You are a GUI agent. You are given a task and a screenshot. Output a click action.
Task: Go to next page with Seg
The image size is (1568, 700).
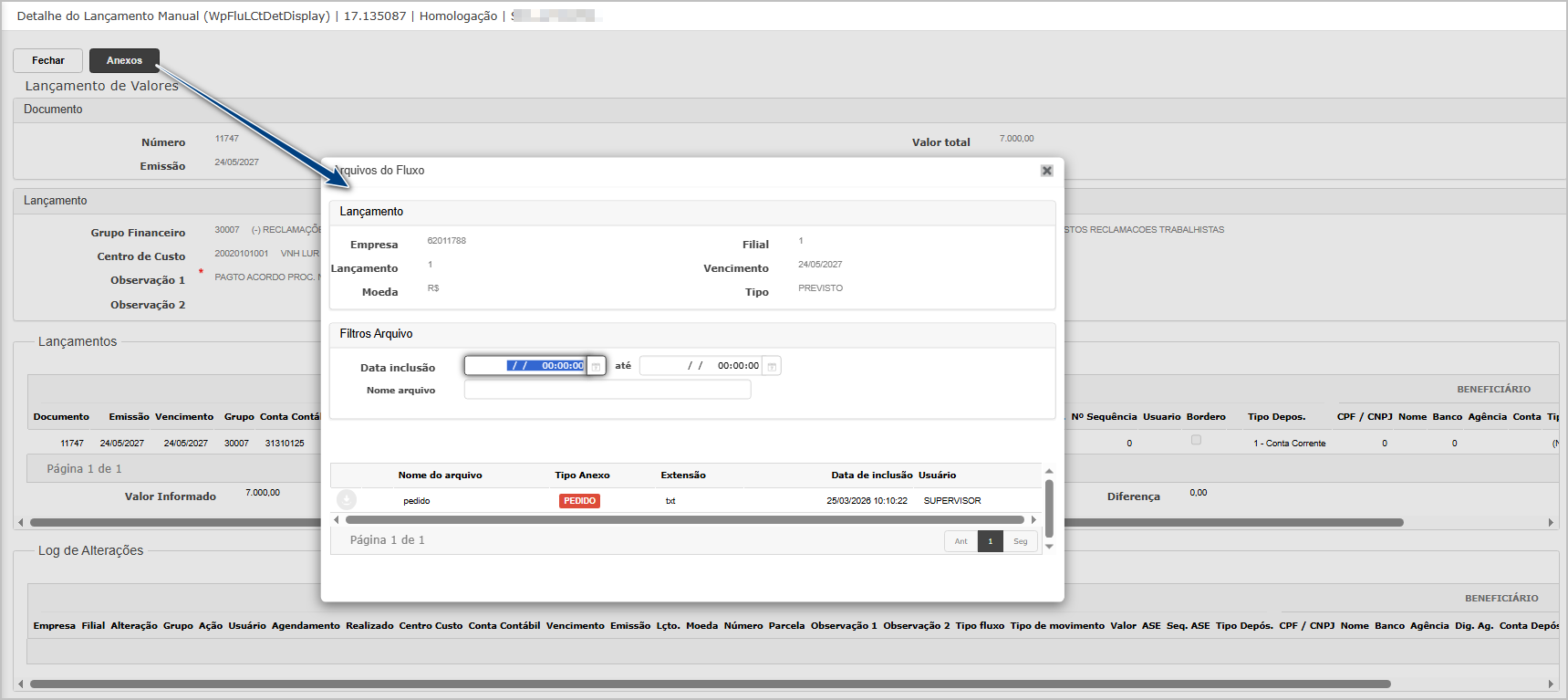pyautogui.click(x=1020, y=541)
